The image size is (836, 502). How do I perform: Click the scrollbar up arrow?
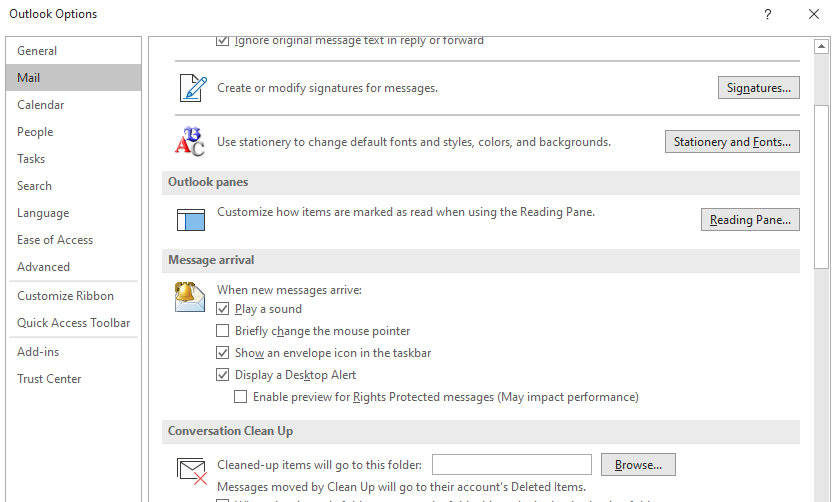click(x=822, y=47)
